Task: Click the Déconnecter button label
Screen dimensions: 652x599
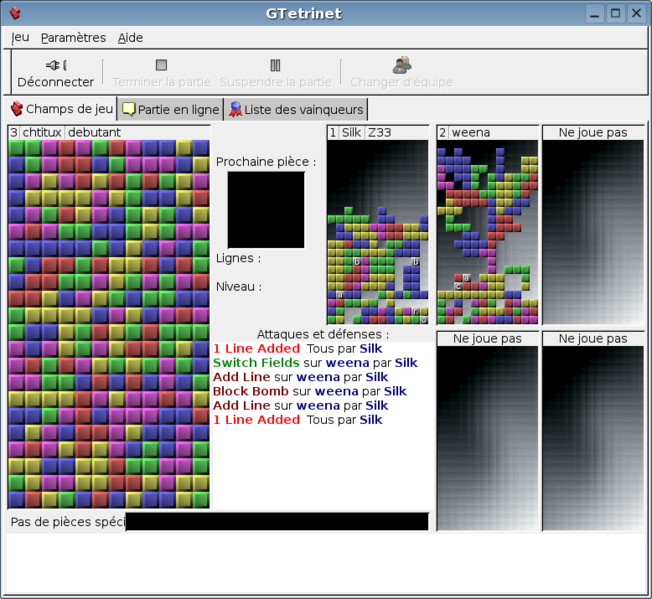Action: tap(56, 82)
